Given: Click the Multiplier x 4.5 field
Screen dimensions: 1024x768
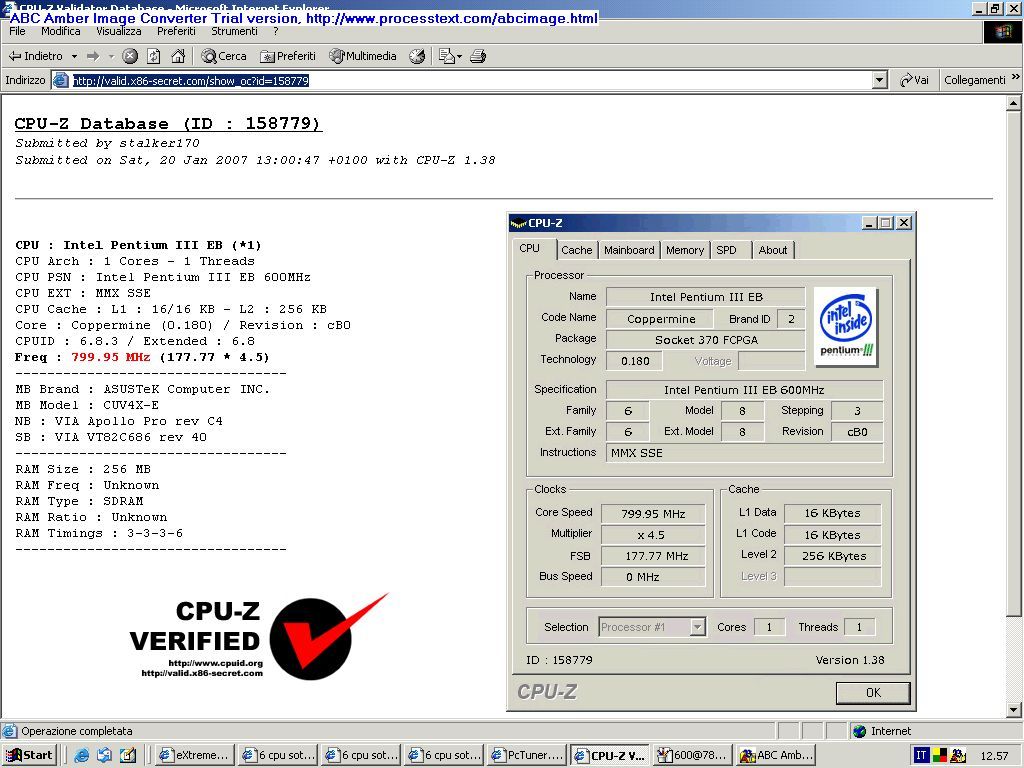Looking at the screenshot, I should pyautogui.click(x=653, y=535).
